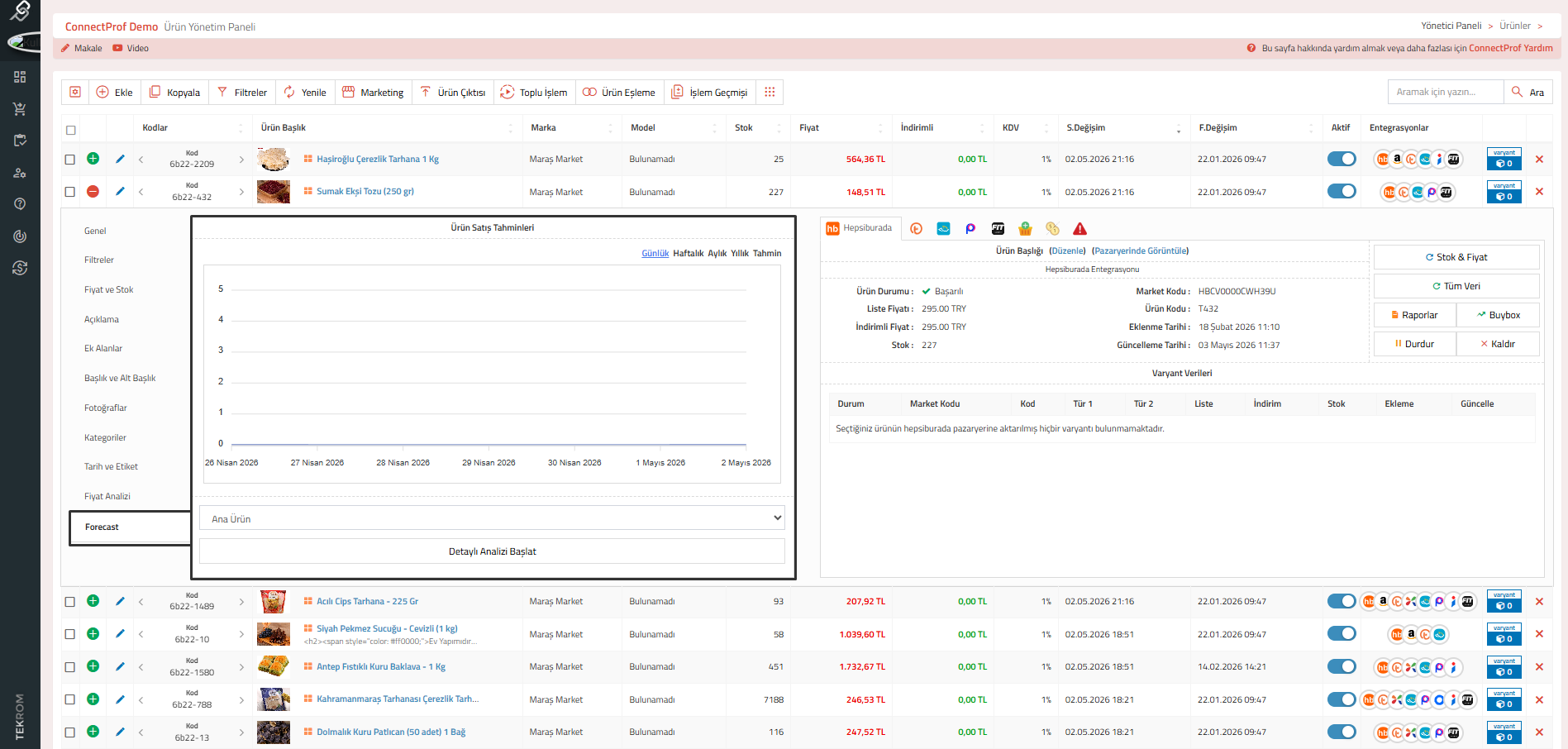
Task: Open the shopping cart sidebar icon
Action: tap(20, 109)
